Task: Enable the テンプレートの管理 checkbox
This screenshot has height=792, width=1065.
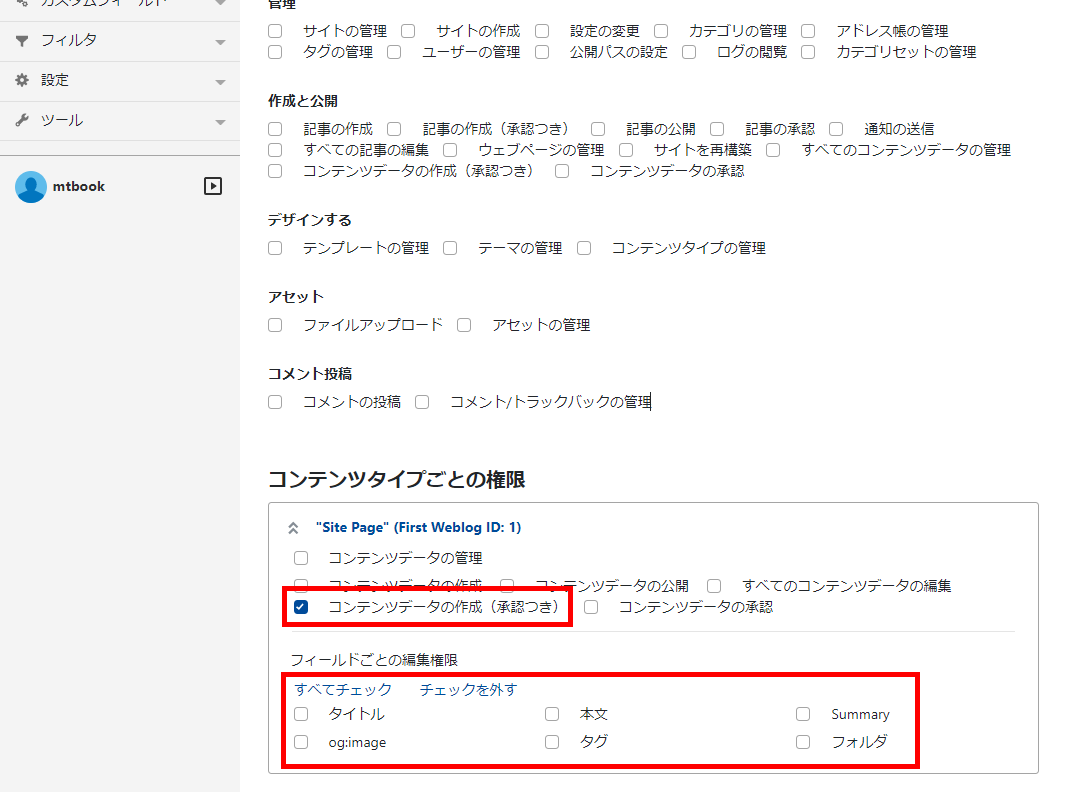Action: [275, 249]
